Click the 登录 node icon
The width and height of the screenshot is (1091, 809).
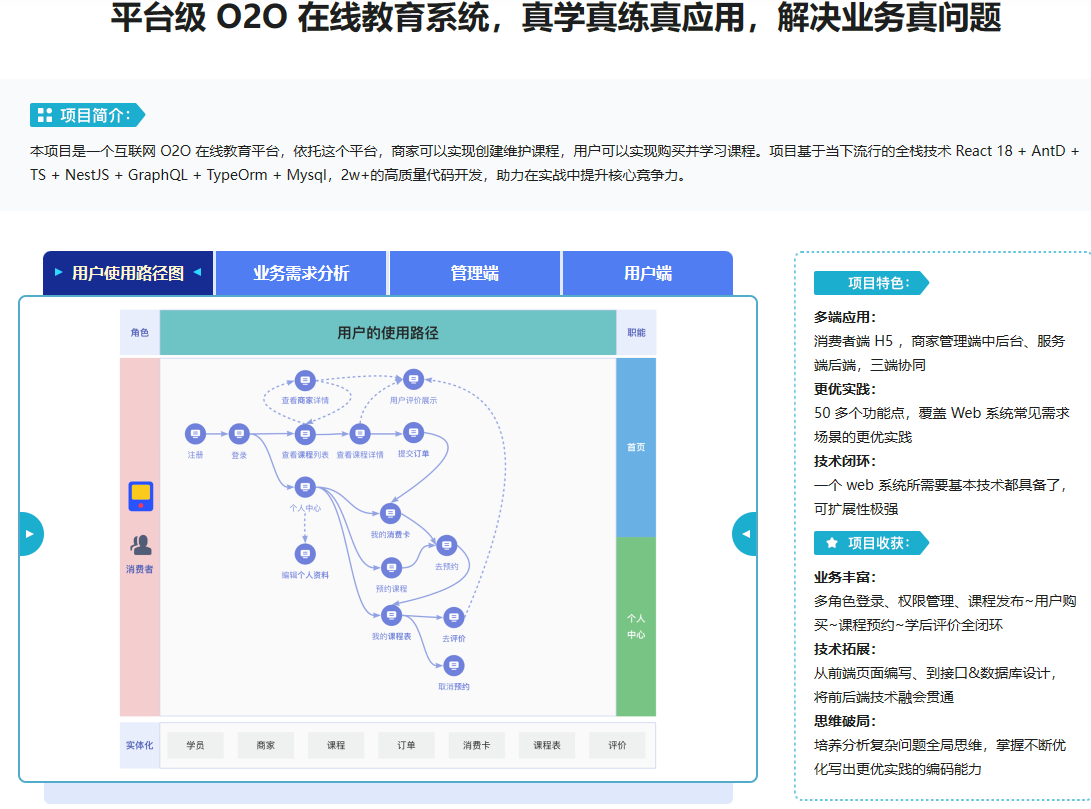[x=239, y=434]
